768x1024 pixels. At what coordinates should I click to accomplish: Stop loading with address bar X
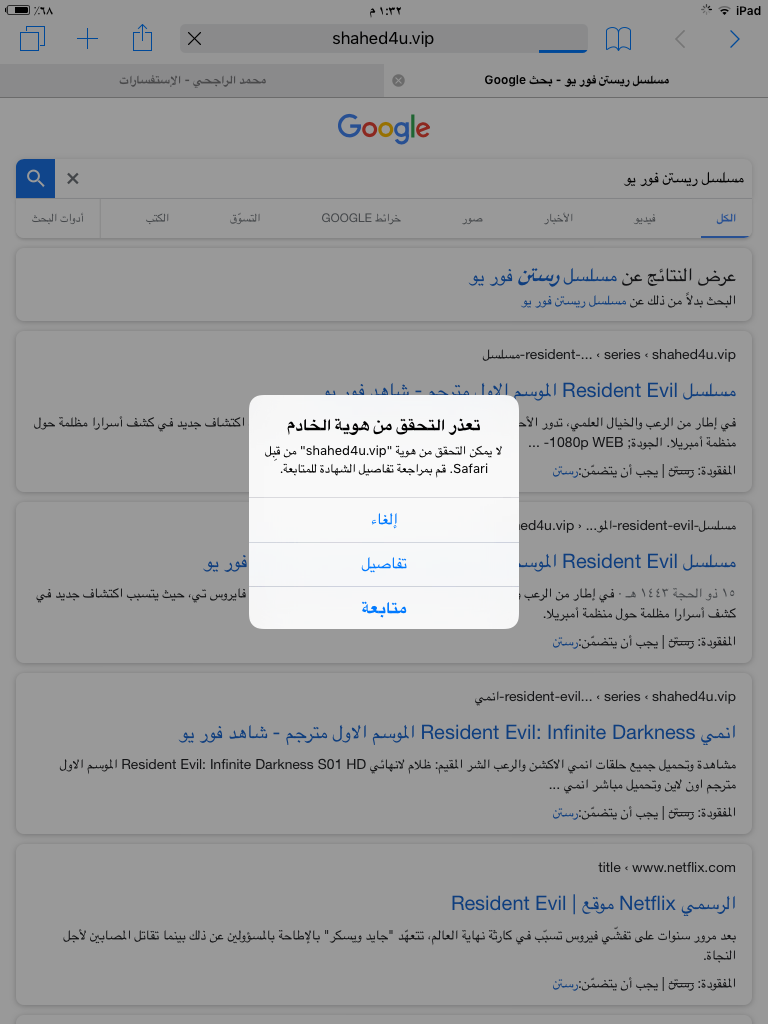[194, 39]
